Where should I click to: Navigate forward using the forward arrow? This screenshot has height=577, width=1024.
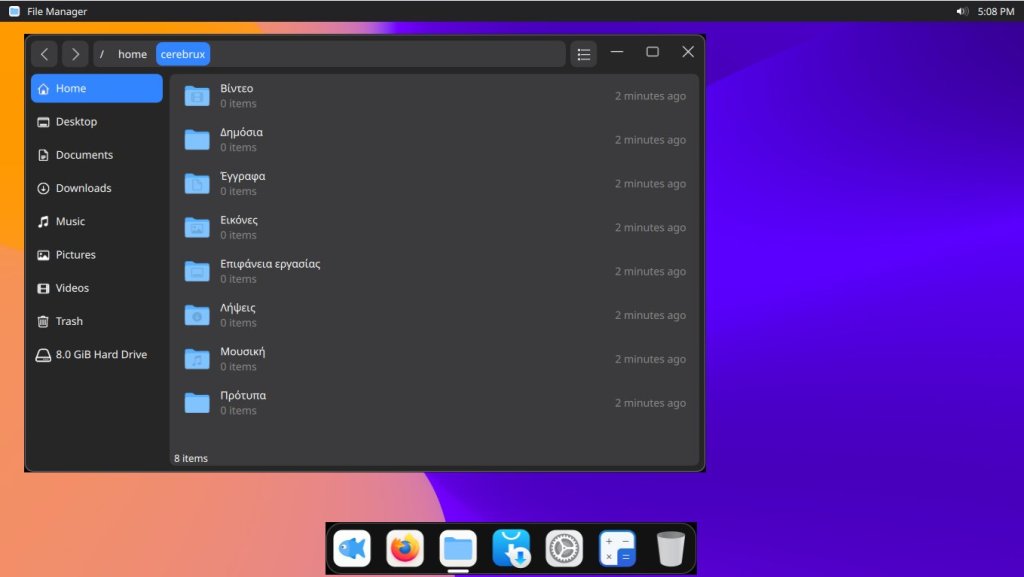pos(75,54)
